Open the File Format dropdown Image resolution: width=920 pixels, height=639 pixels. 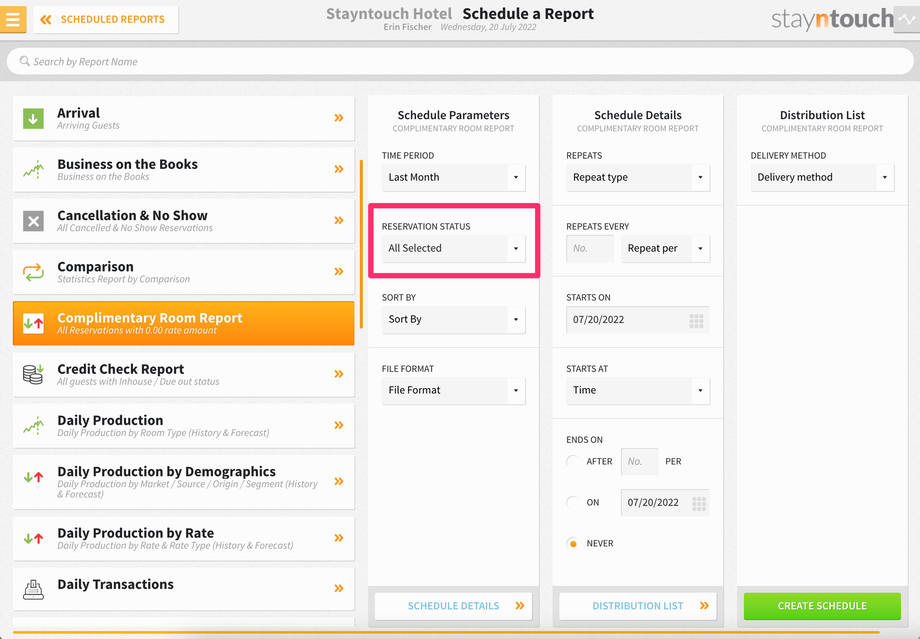click(454, 390)
